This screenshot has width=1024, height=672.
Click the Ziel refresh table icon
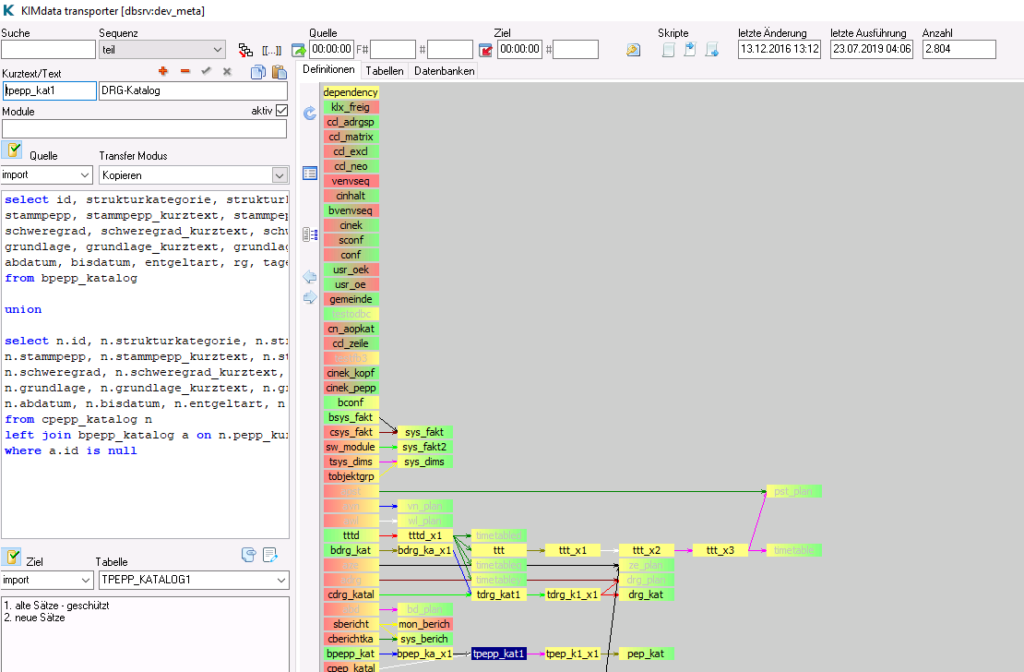(x=249, y=555)
